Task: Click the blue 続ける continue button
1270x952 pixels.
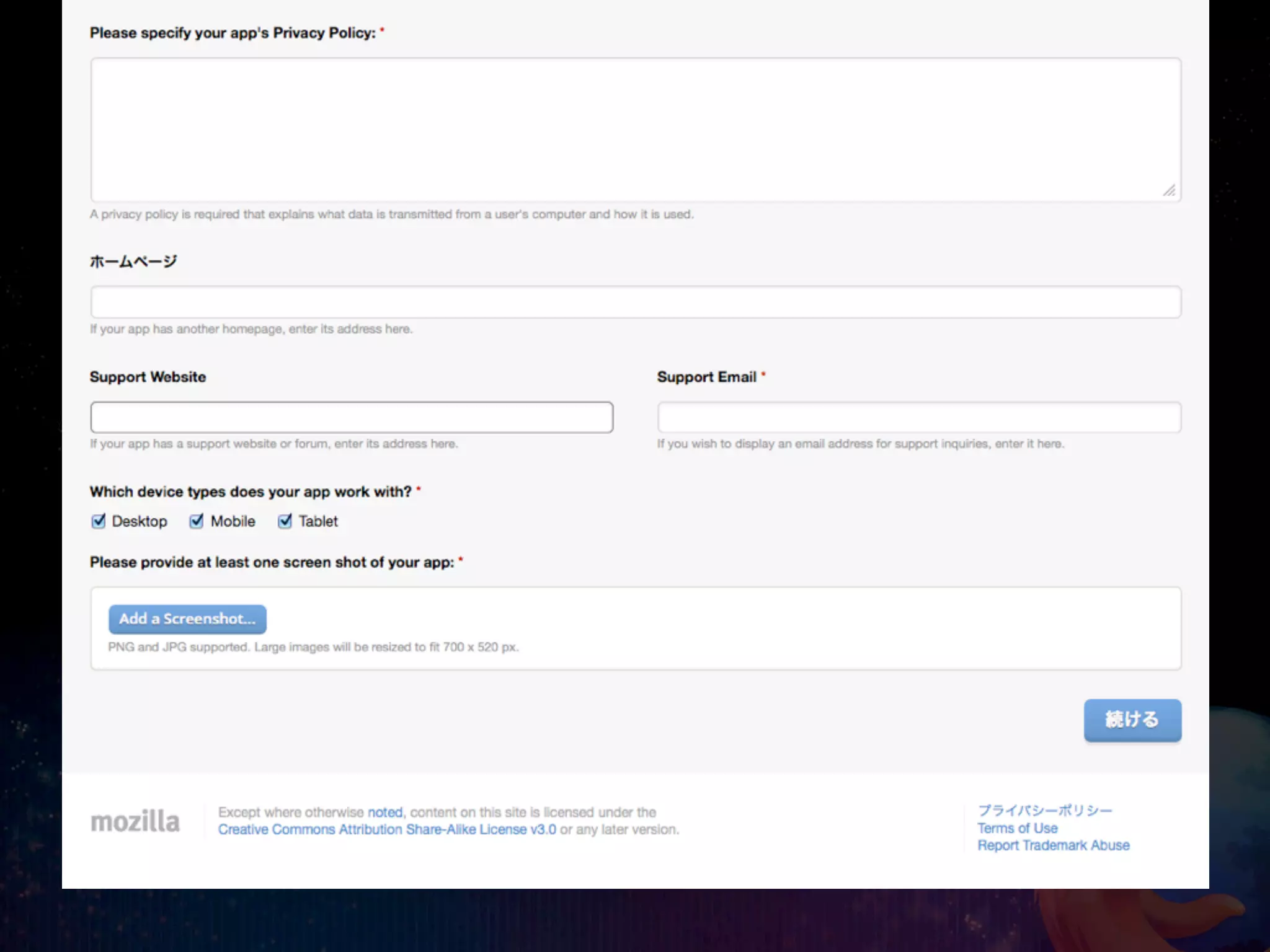Action: tap(1132, 720)
